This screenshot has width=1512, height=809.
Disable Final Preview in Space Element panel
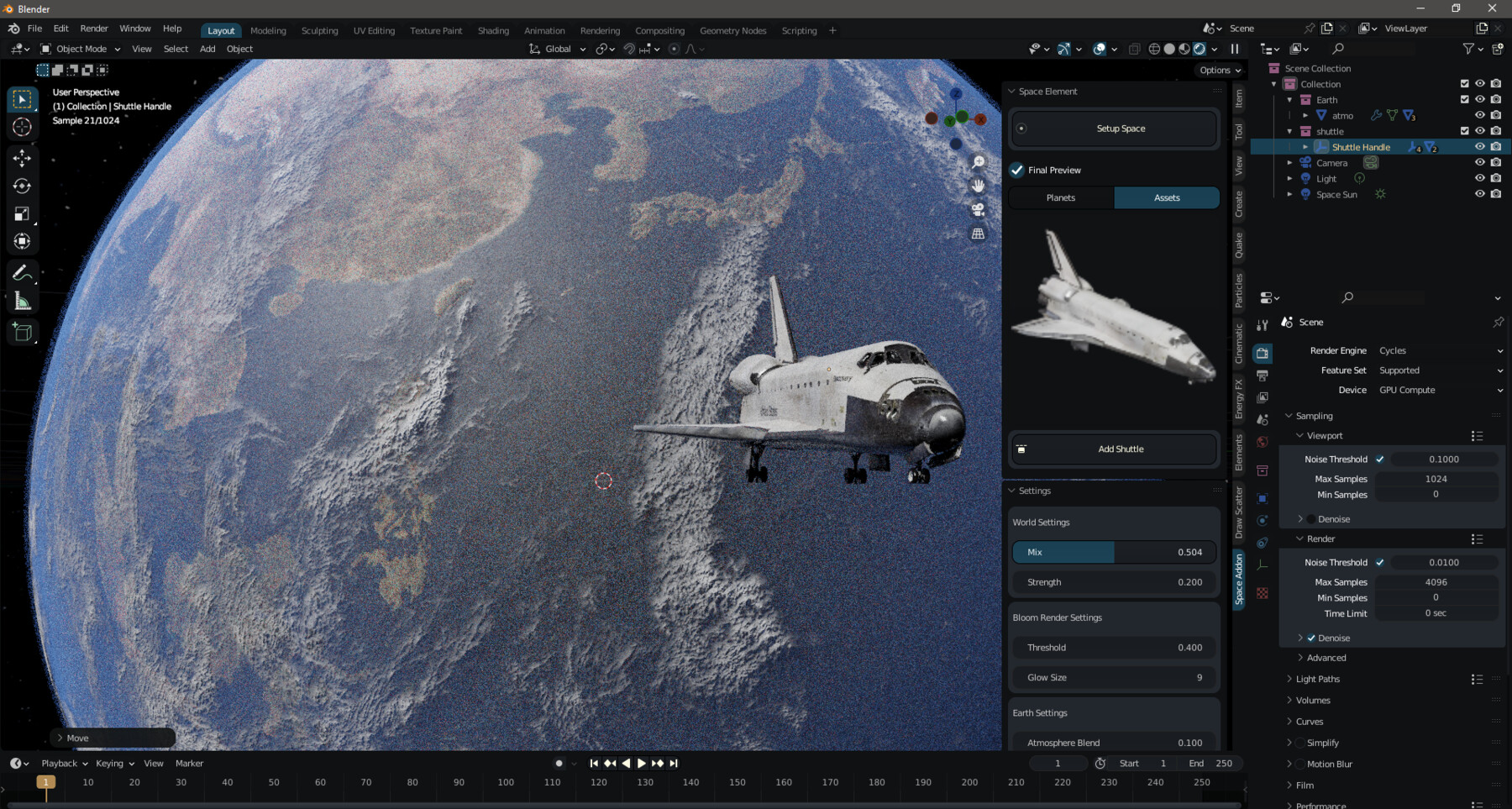pyautogui.click(x=1017, y=169)
